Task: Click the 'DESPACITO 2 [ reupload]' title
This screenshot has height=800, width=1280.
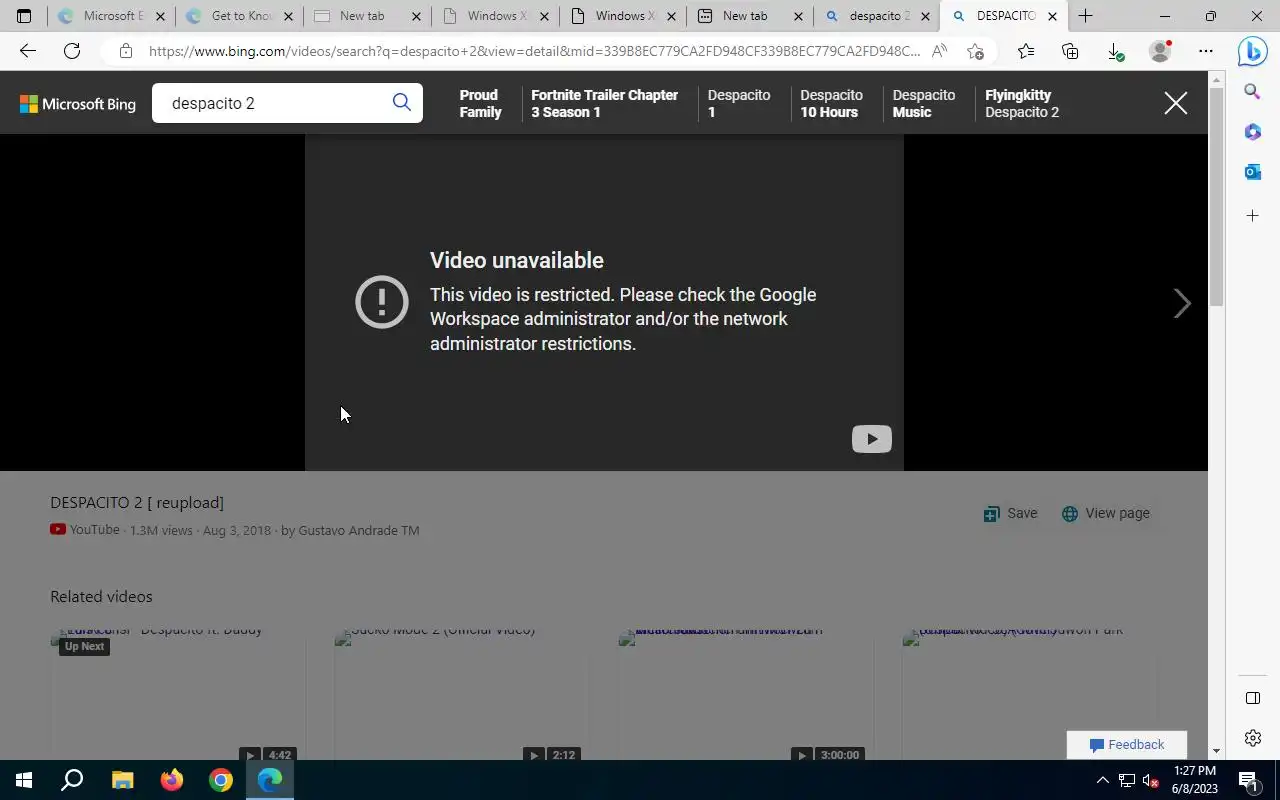Action: (x=137, y=502)
